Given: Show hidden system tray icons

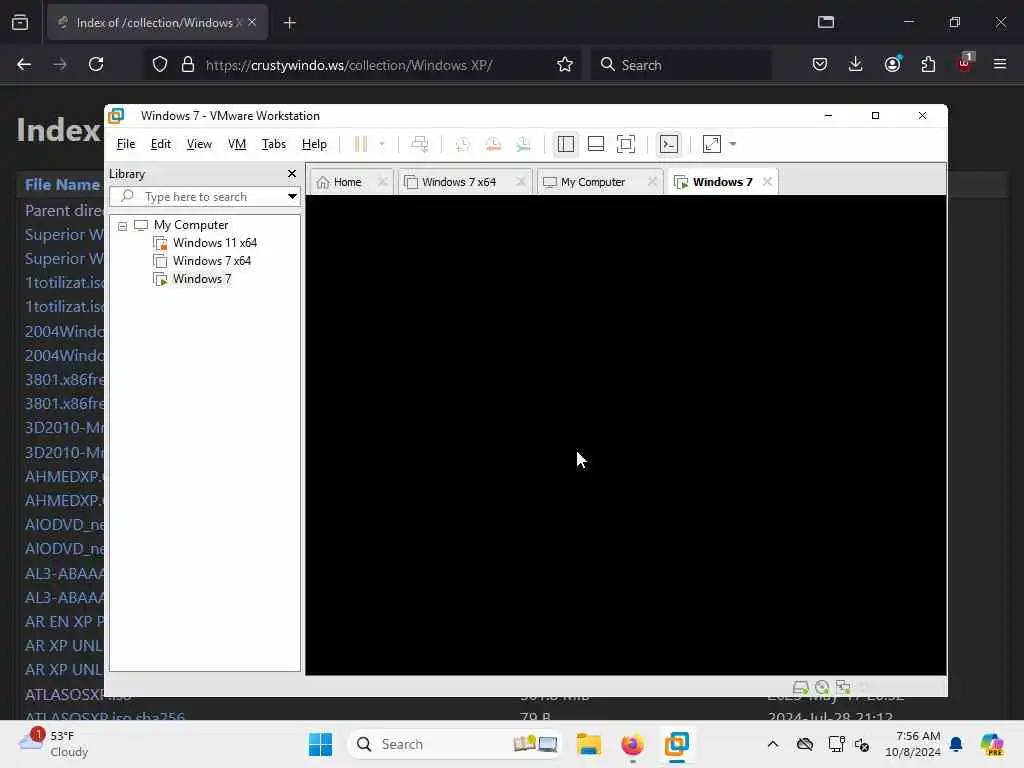Looking at the screenshot, I should [x=773, y=744].
